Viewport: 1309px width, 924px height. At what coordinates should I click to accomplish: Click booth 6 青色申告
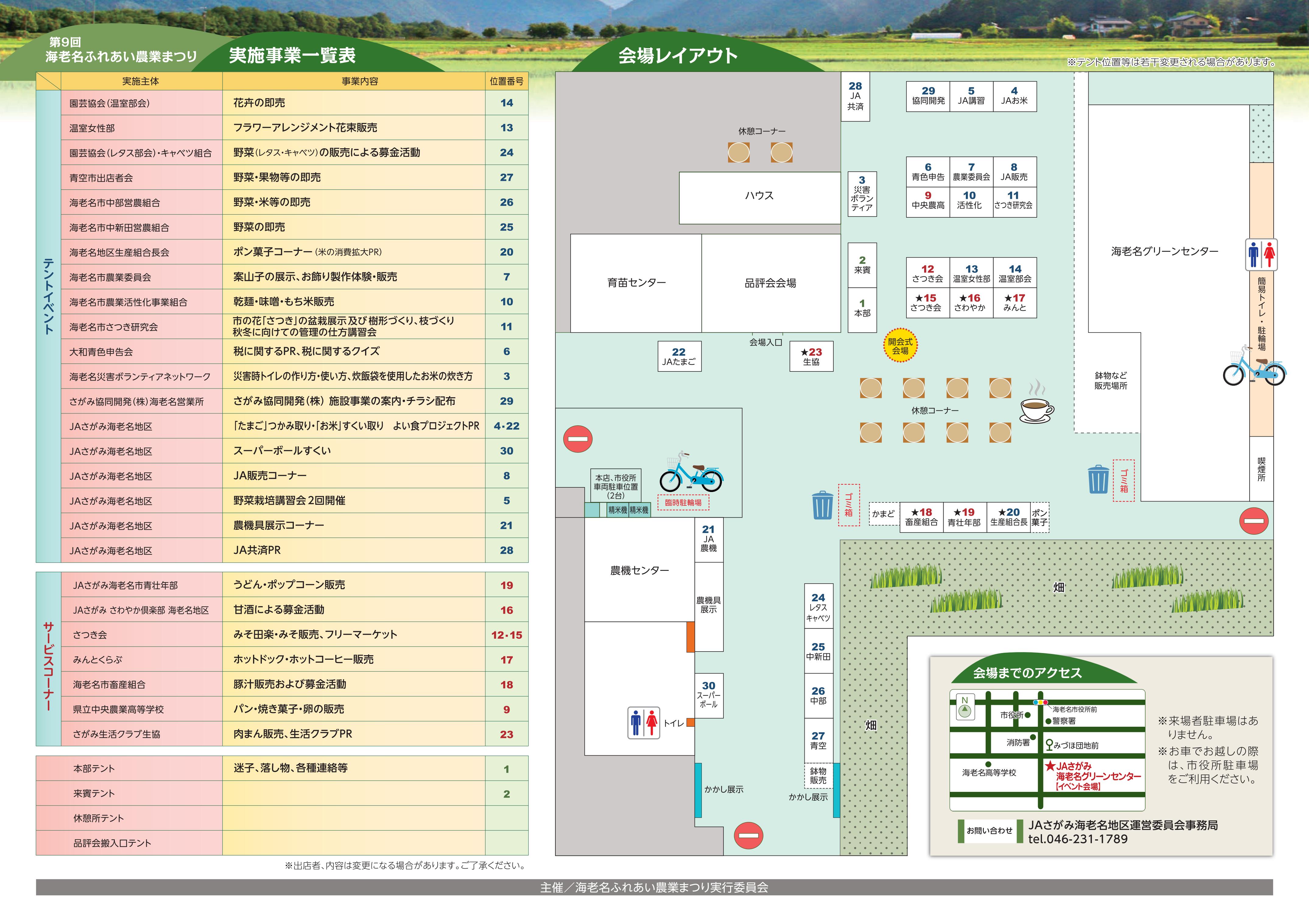click(928, 172)
